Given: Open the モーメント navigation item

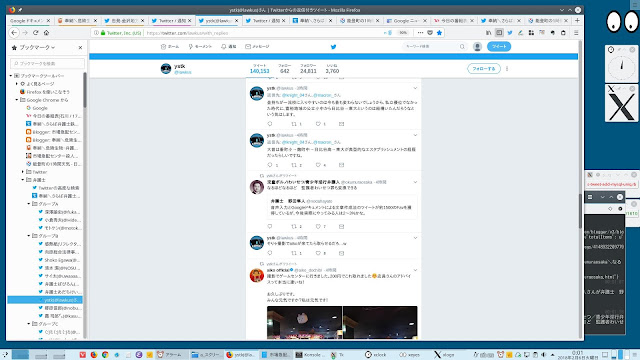Looking at the screenshot, I should 200,47.
